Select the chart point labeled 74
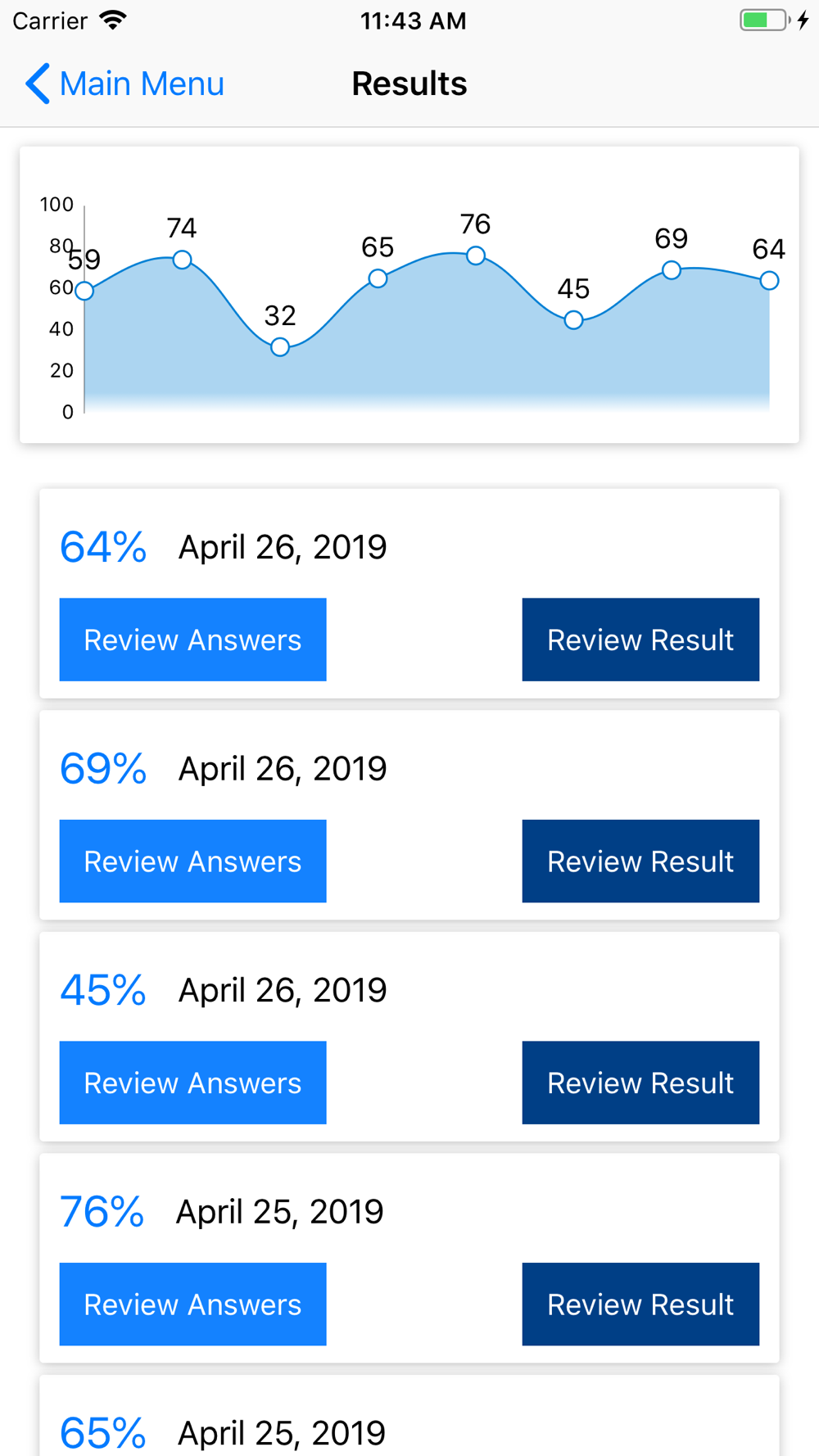The image size is (819, 1456). pos(182,260)
